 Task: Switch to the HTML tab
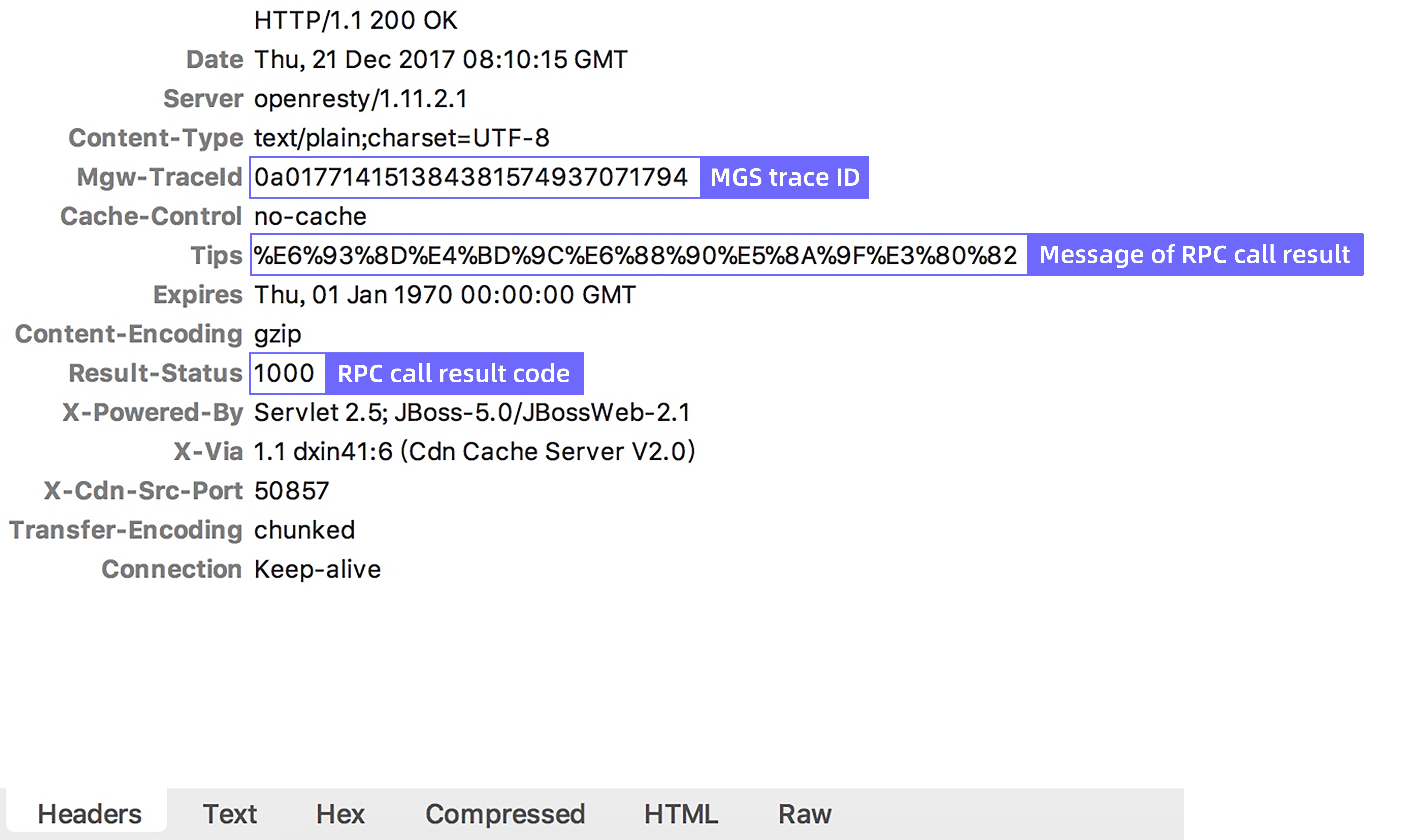point(681,814)
